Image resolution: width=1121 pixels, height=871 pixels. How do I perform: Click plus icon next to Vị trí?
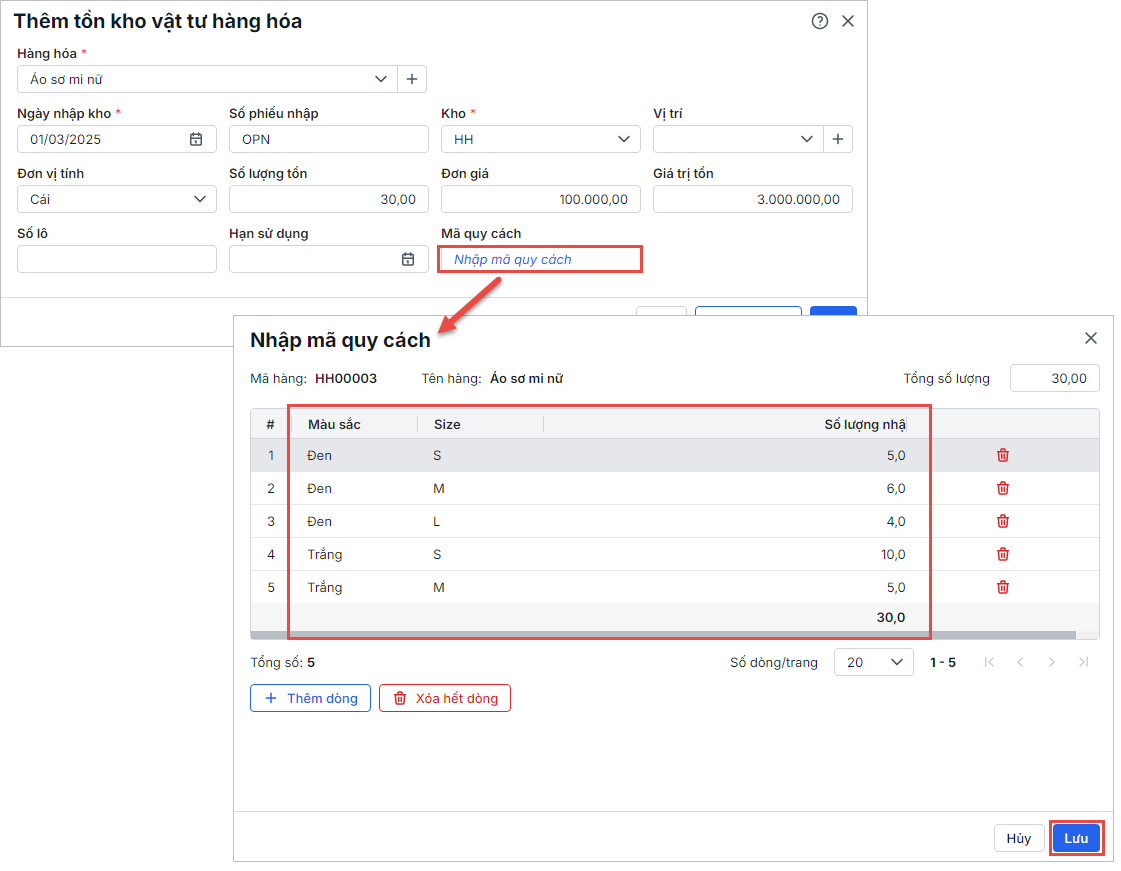click(838, 139)
